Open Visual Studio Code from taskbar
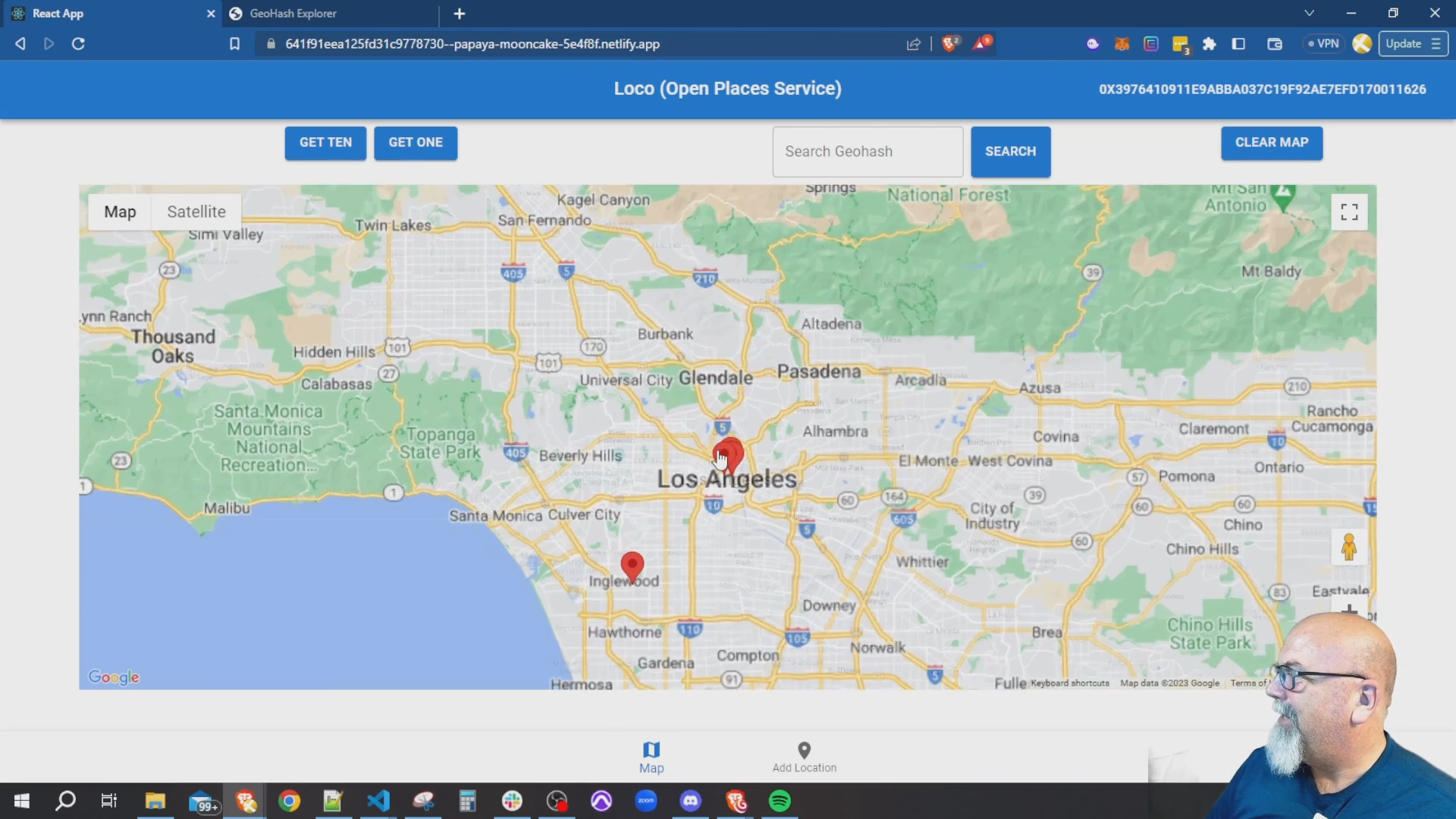 378,801
